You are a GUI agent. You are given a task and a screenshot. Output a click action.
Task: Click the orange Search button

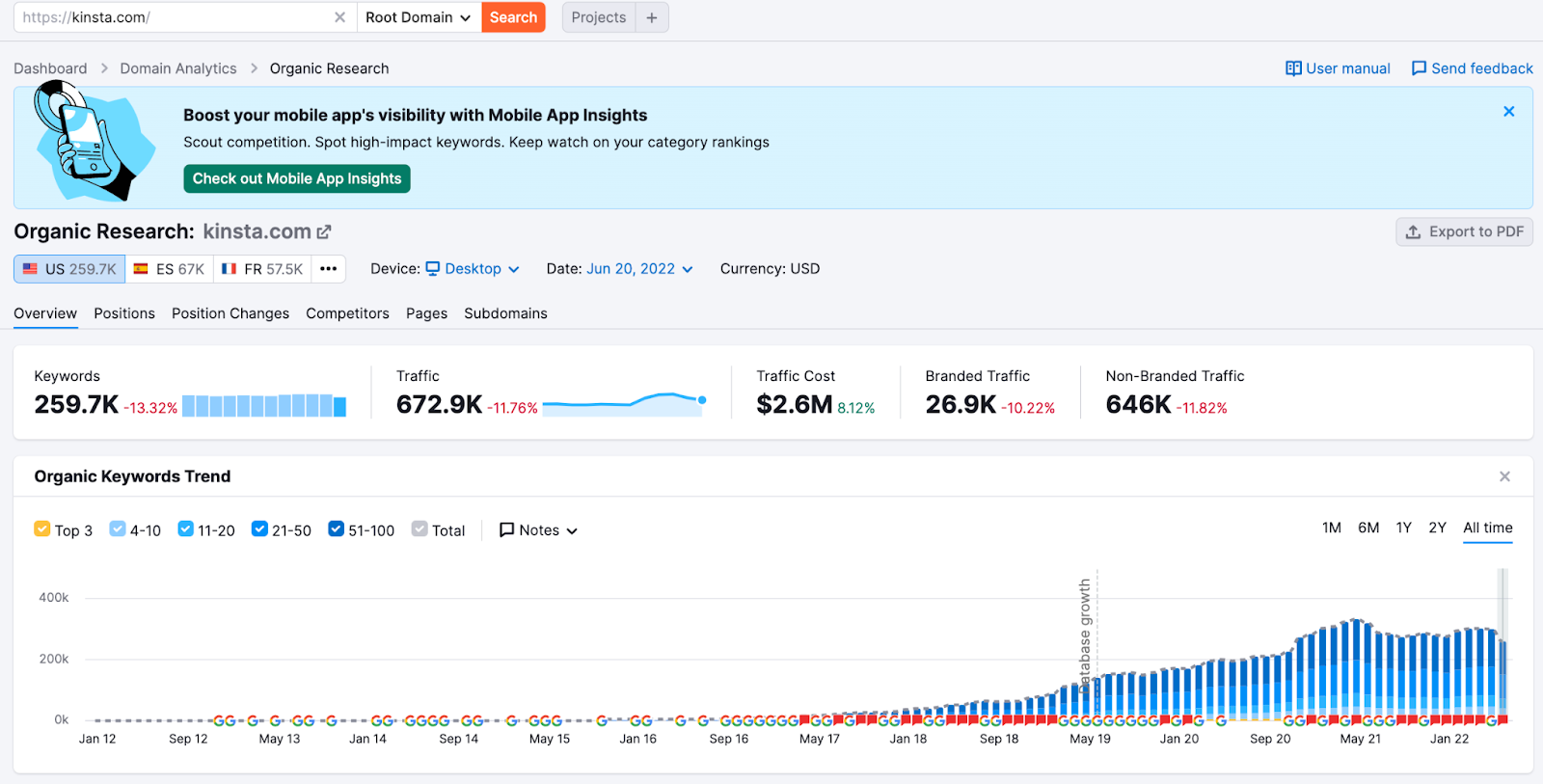point(513,17)
